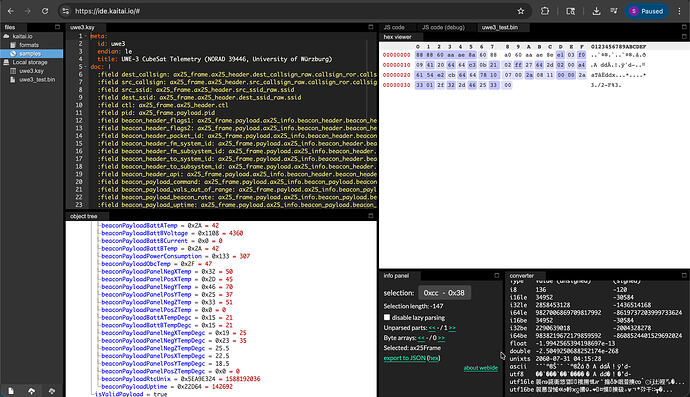Click editor line 4 with the title field
The width and height of the screenshot is (690, 397).
pyautogui.click(x=215, y=59)
